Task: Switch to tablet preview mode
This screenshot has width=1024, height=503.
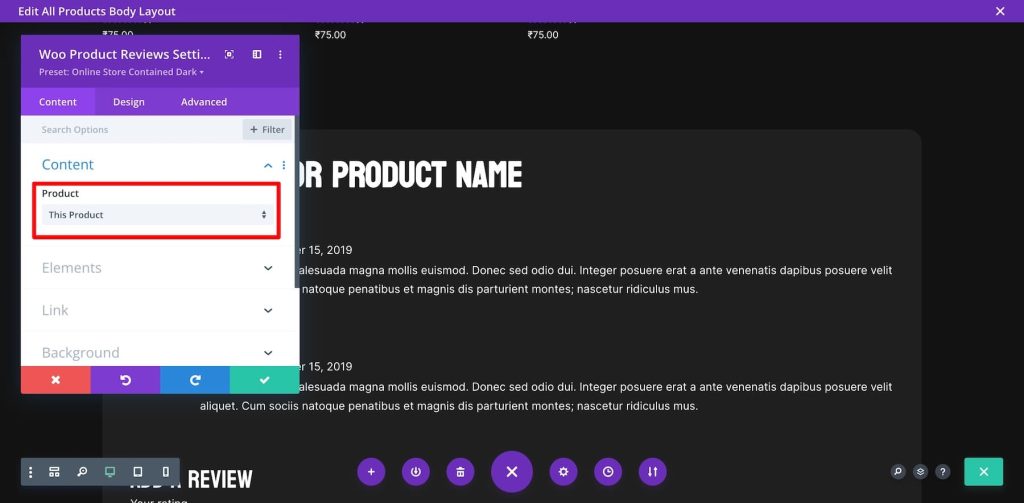Action: point(138,472)
